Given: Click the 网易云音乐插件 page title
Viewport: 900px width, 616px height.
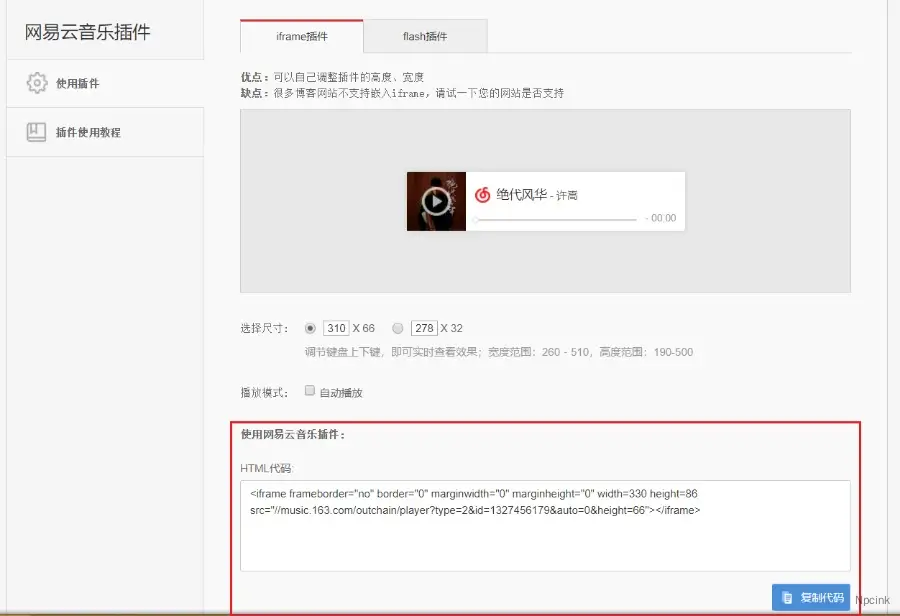Looking at the screenshot, I should (87, 32).
